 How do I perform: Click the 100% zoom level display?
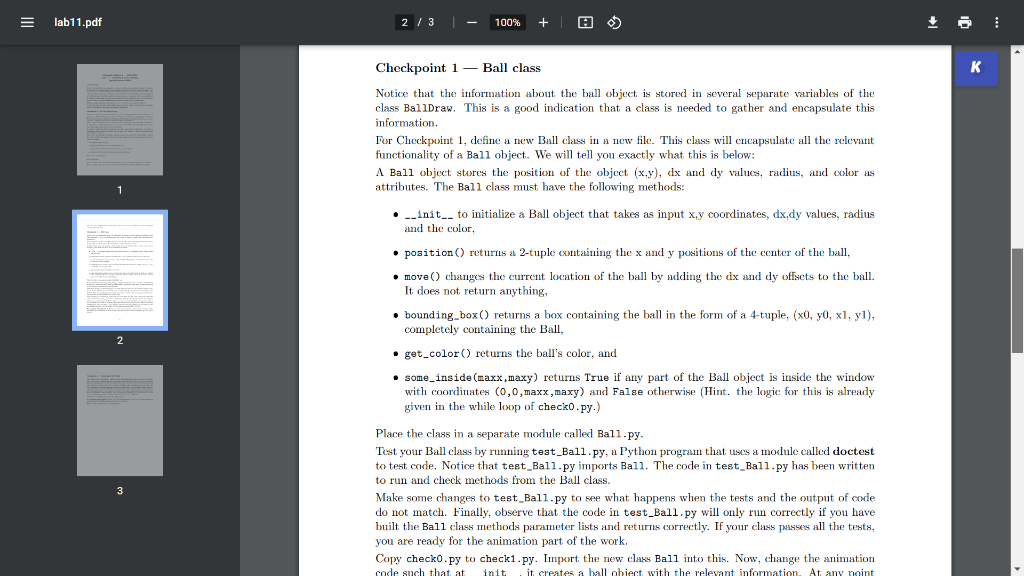click(x=507, y=21)
